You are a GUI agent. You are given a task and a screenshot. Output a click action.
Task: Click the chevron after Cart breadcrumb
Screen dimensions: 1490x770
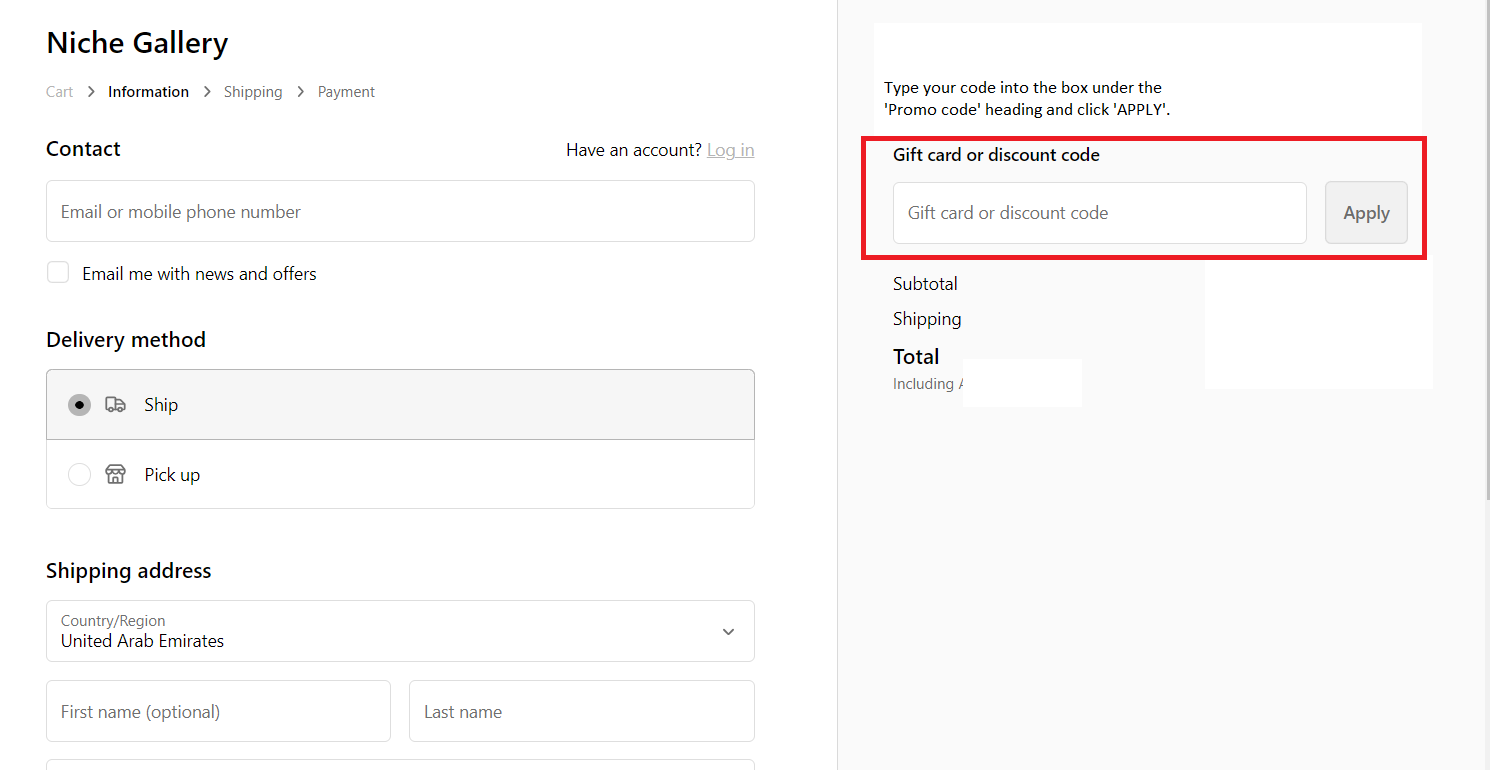point(91,92)
